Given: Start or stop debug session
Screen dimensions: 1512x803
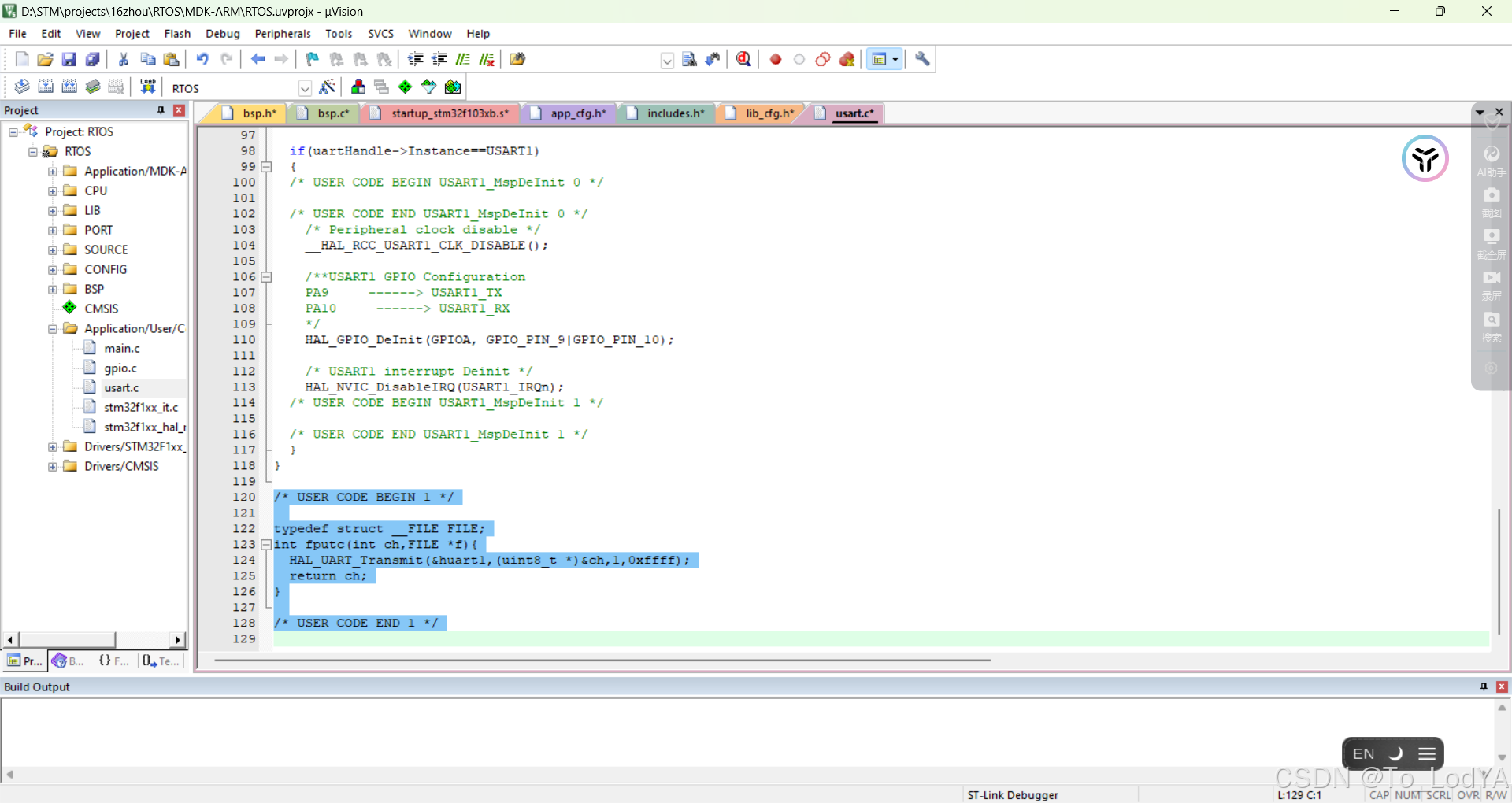Looking at the screenshot, I should click(x=743, y=59).
